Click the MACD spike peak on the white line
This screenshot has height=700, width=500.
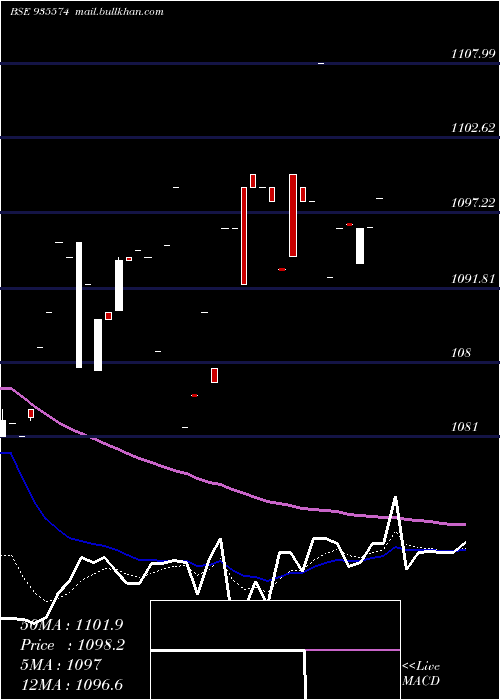coord(395,497)
